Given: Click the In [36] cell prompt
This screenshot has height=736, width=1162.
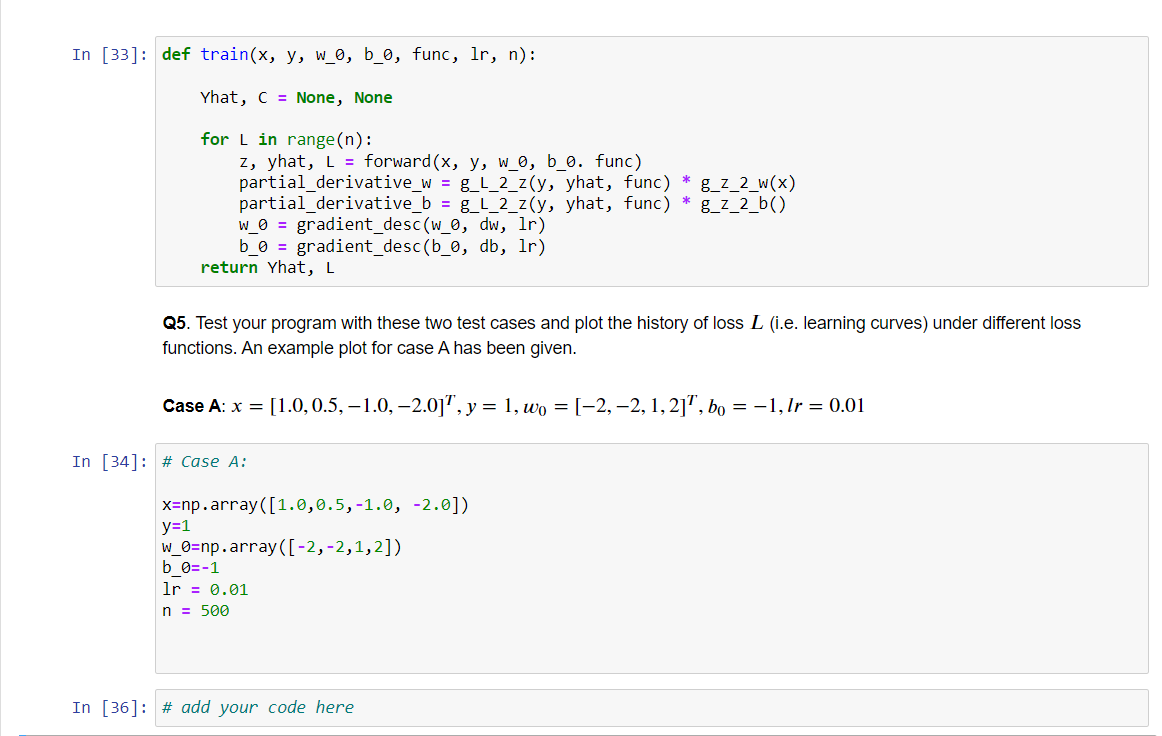Looking at the screenshot, I should (110, 708).
